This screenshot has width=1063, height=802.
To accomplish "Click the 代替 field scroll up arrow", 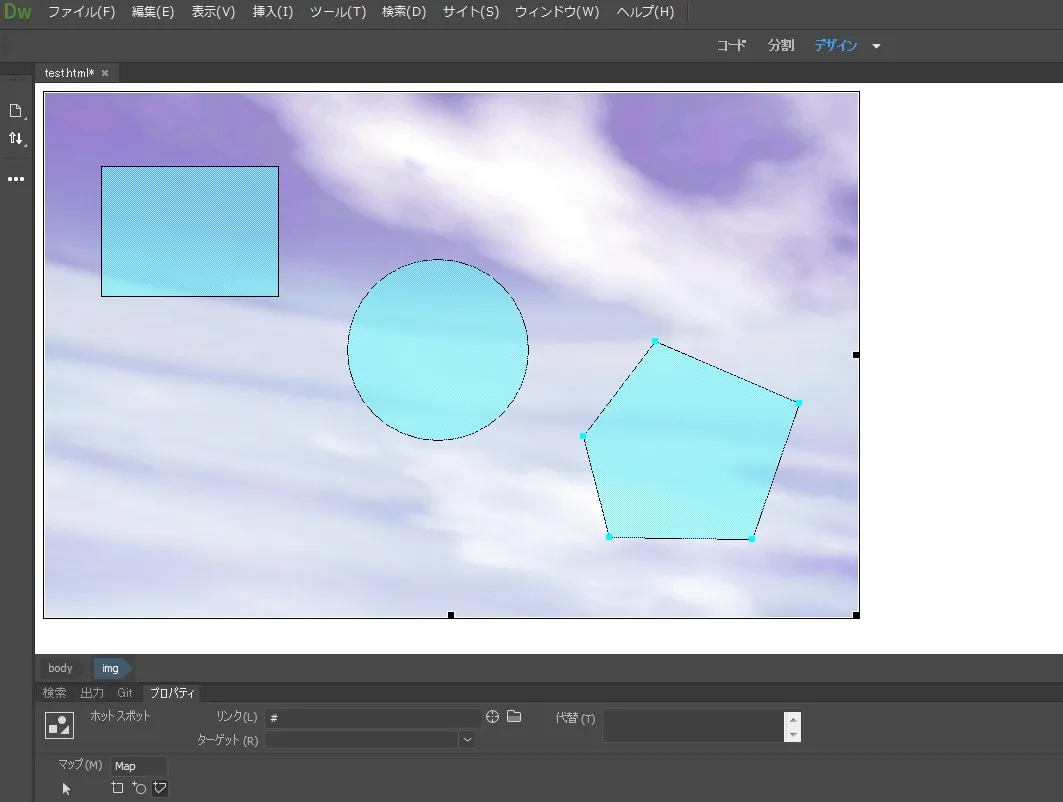I will [x=793, y=719].
